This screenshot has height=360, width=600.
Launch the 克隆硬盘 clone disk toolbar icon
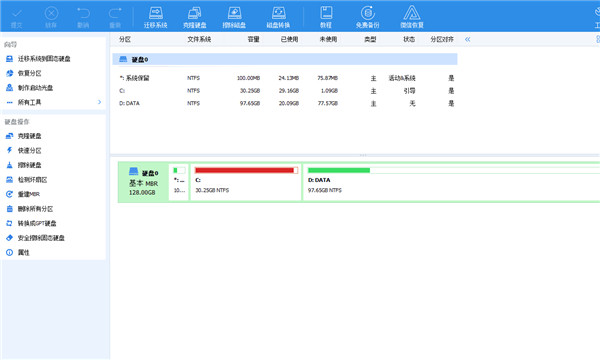pos(194,17)
